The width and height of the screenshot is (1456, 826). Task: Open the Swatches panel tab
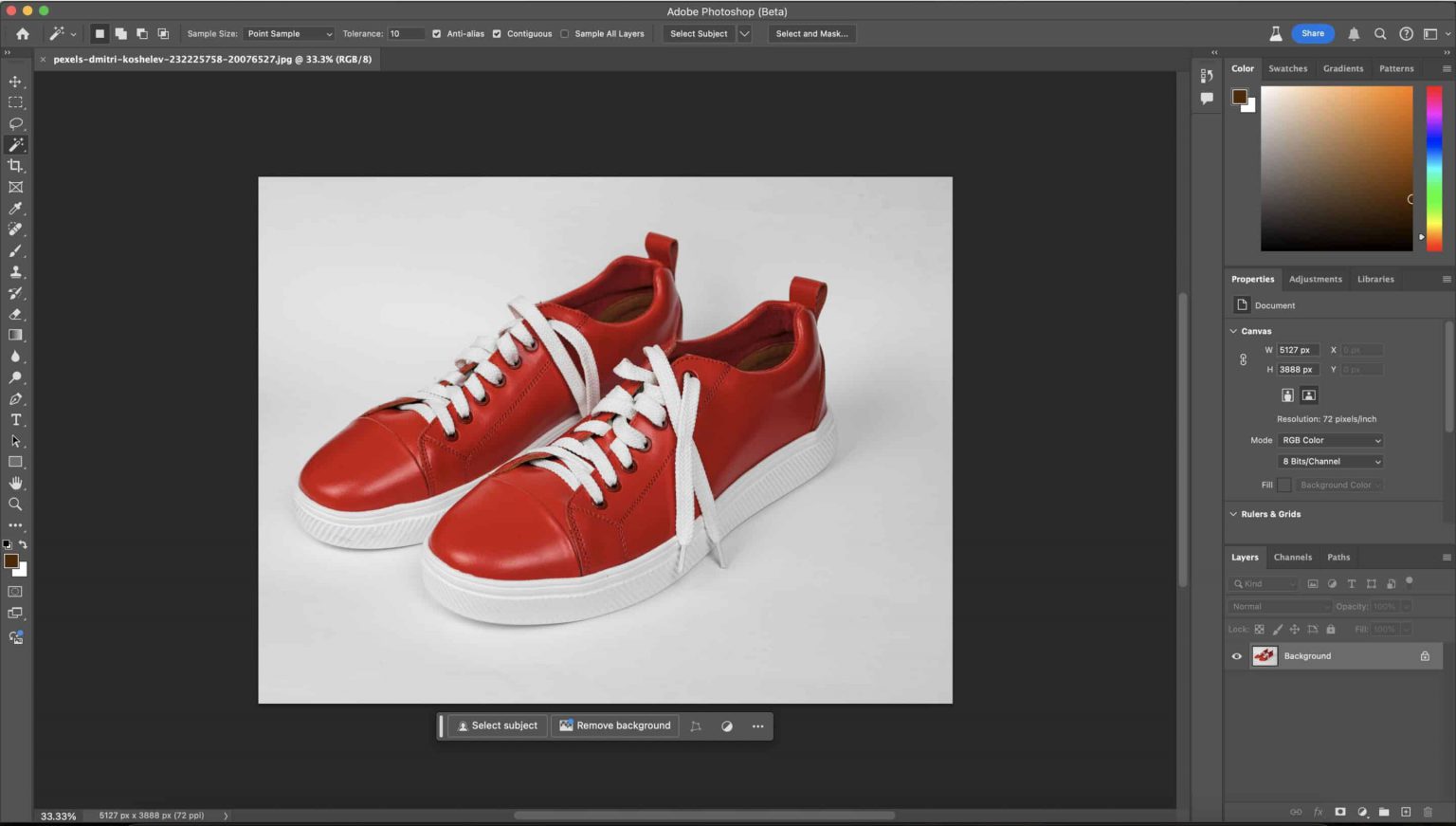click(1287, 68)
